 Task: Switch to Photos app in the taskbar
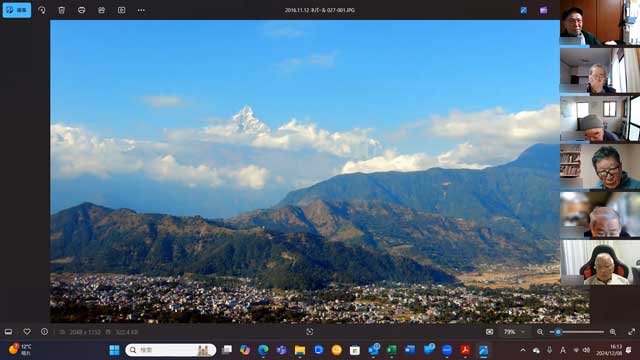click(484, 350)
